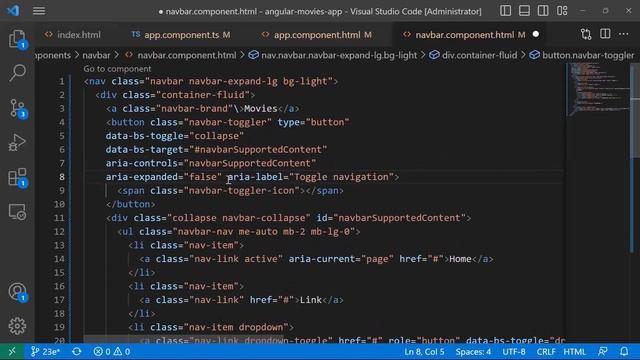Synchronize changes in status bar
Image resolution: width=640 pixels, height=360 pixels.
click(x=77, y=351)
